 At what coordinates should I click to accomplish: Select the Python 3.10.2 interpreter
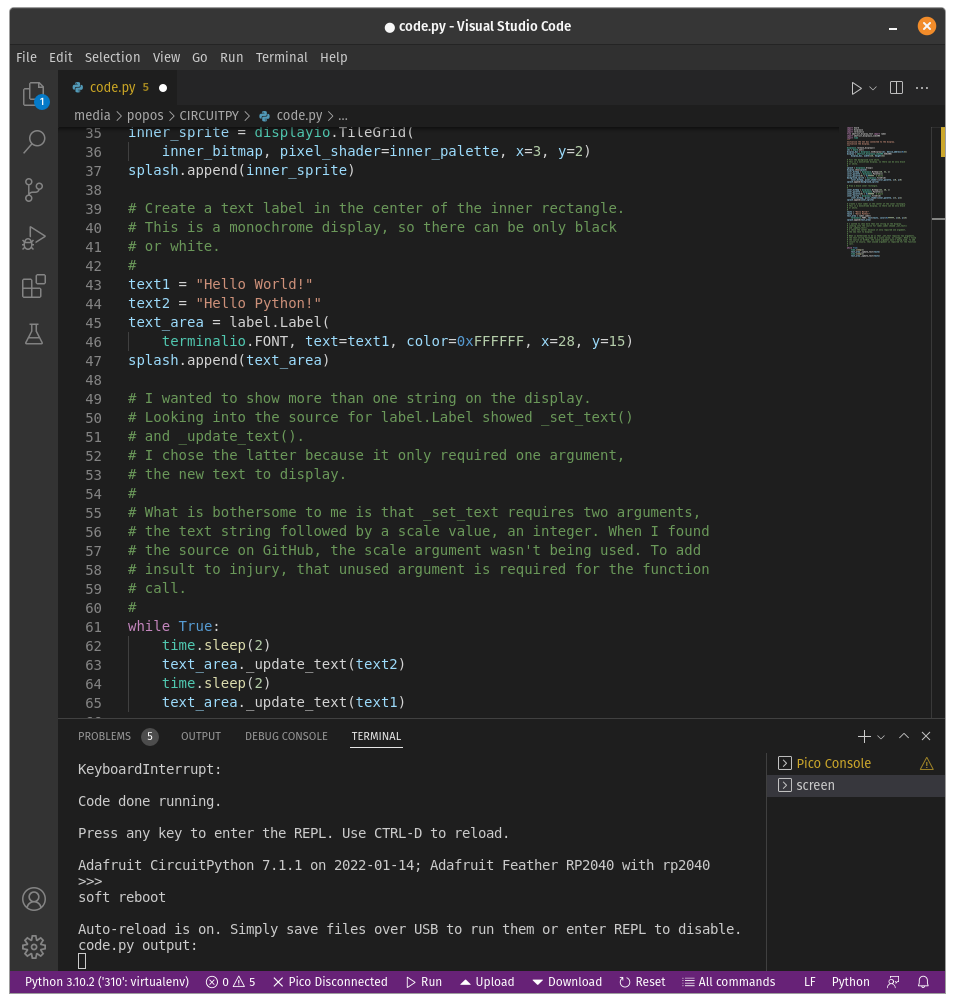107,982
